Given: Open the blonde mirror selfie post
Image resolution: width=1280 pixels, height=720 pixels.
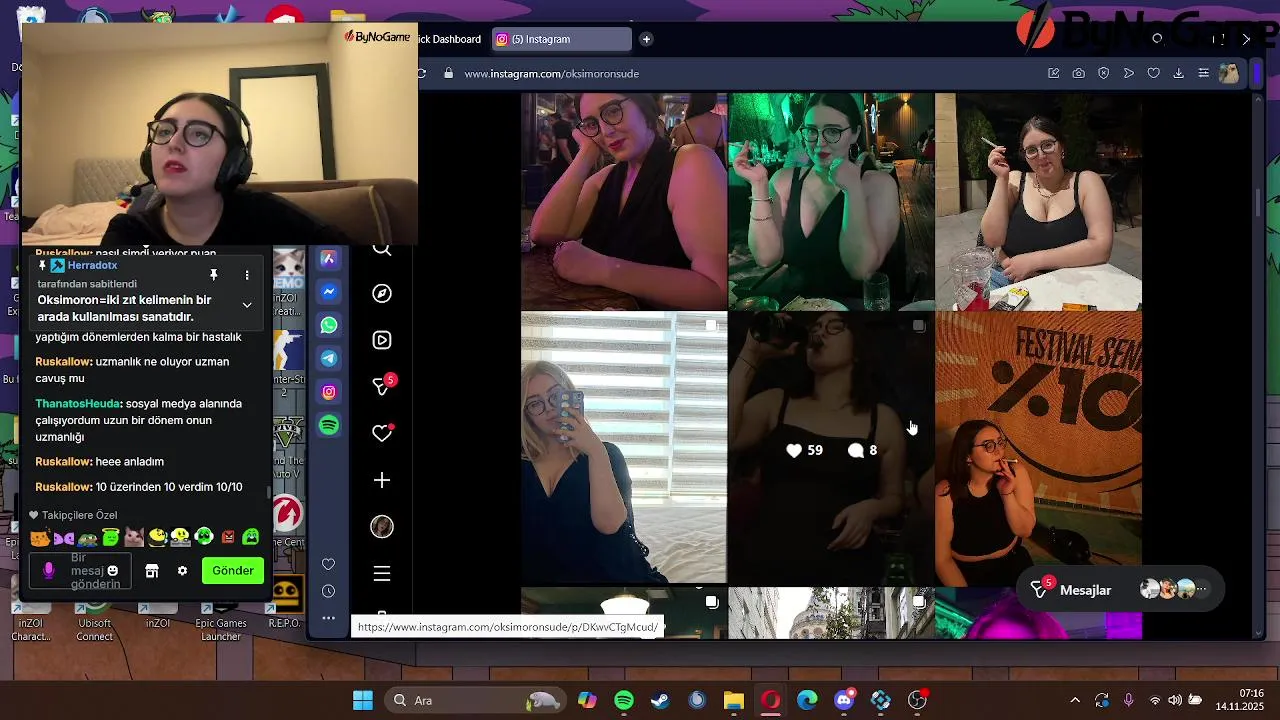Looking at the screenshot, I should click(x=624, y=448).
